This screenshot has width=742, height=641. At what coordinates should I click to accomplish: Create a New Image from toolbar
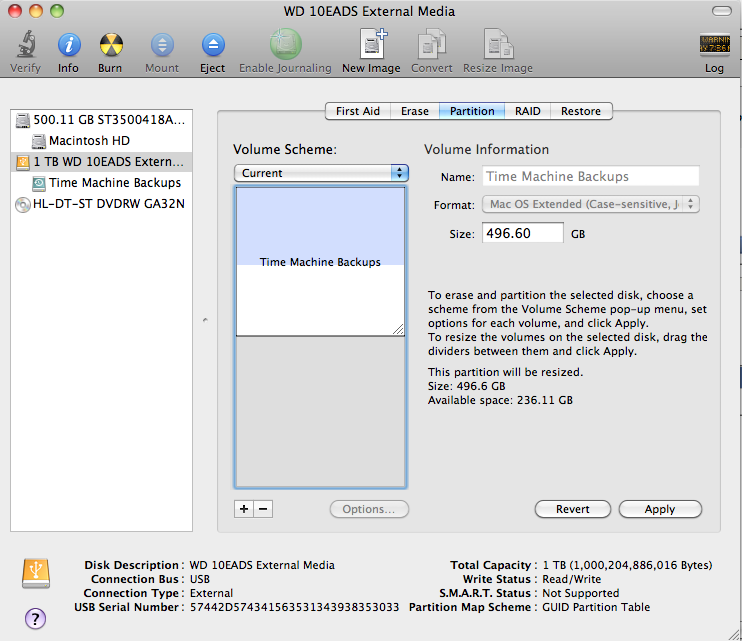(x=372, y=44)
